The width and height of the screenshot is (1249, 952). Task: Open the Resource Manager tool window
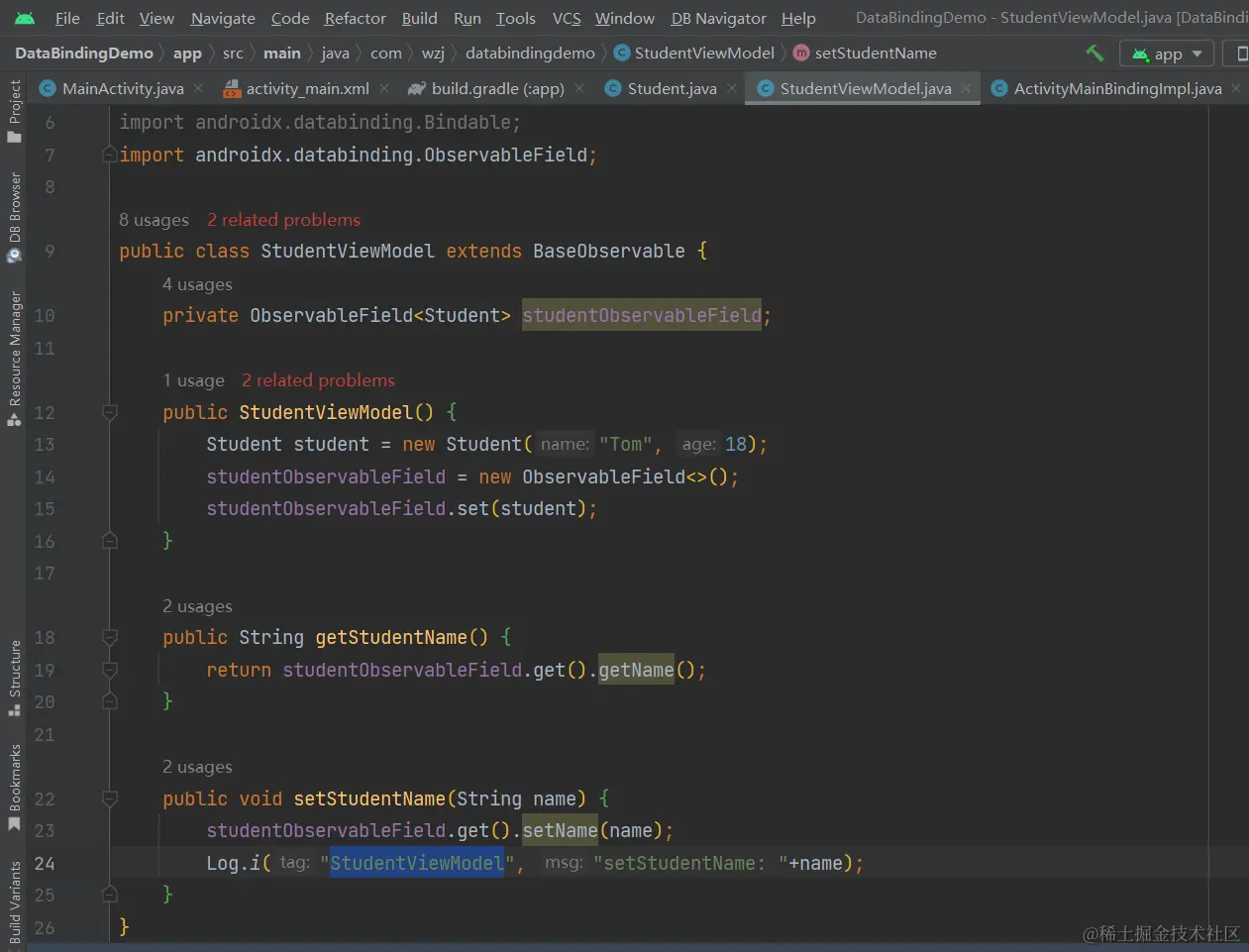pos(14,359)
